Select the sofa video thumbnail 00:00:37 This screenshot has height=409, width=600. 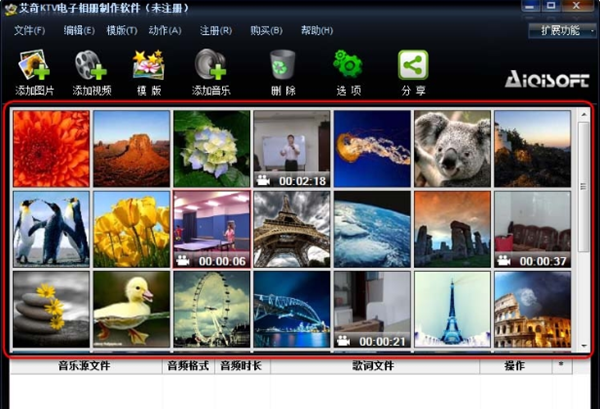click(x=532, y=229)
